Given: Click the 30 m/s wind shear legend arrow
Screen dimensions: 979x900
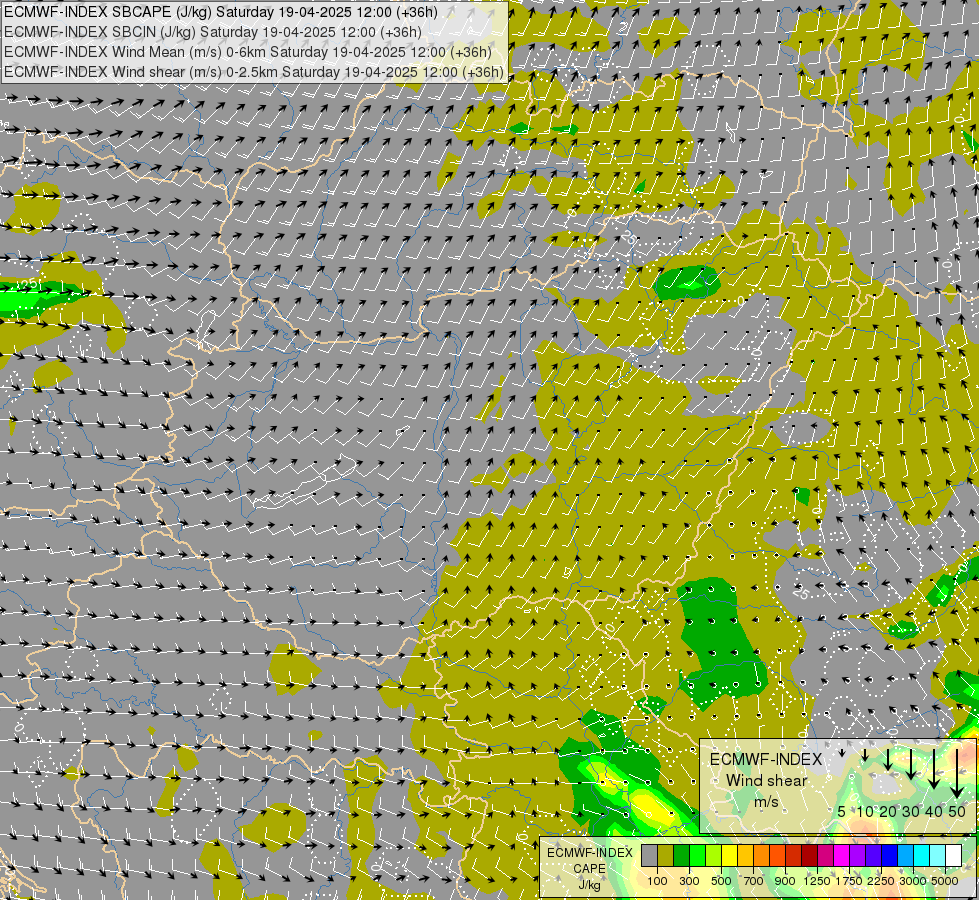Looking at the screenshot, I should [911, 764].
